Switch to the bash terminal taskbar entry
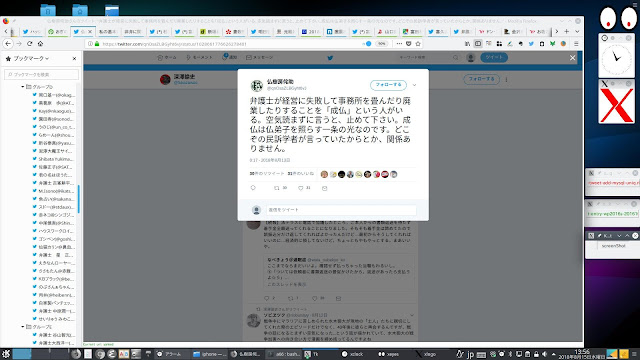The image size is (640, 360). click(x=284, y=354)
